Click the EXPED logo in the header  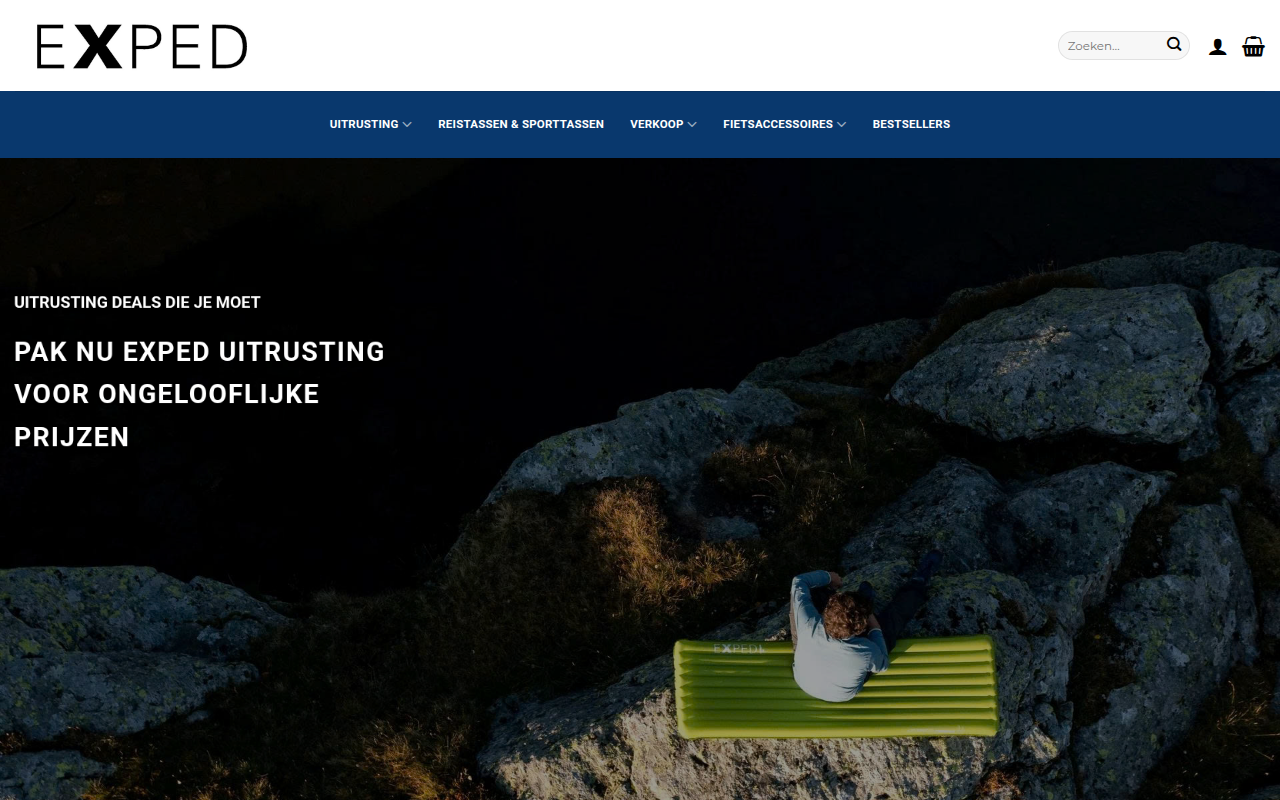point(142,46)
